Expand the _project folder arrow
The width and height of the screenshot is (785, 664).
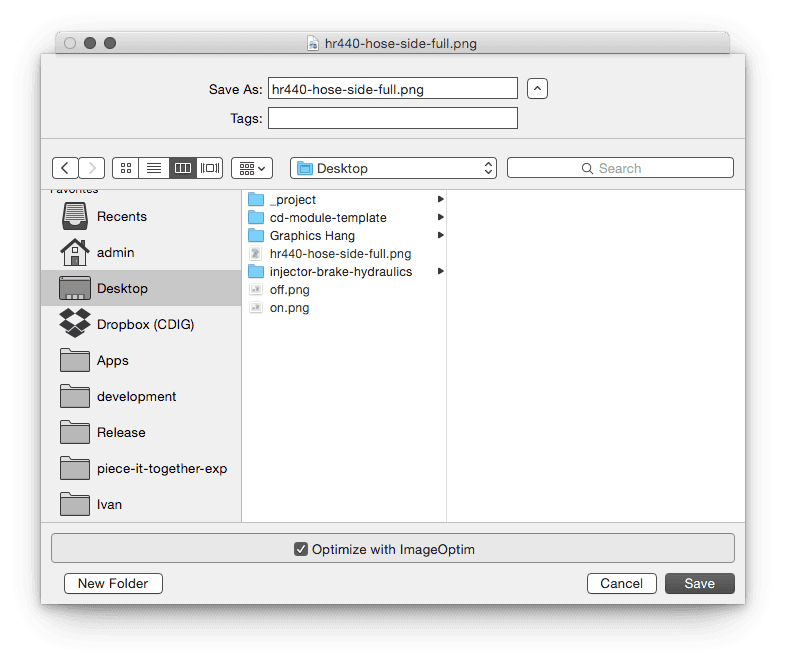pyautogui.click(x=440, y=200)
